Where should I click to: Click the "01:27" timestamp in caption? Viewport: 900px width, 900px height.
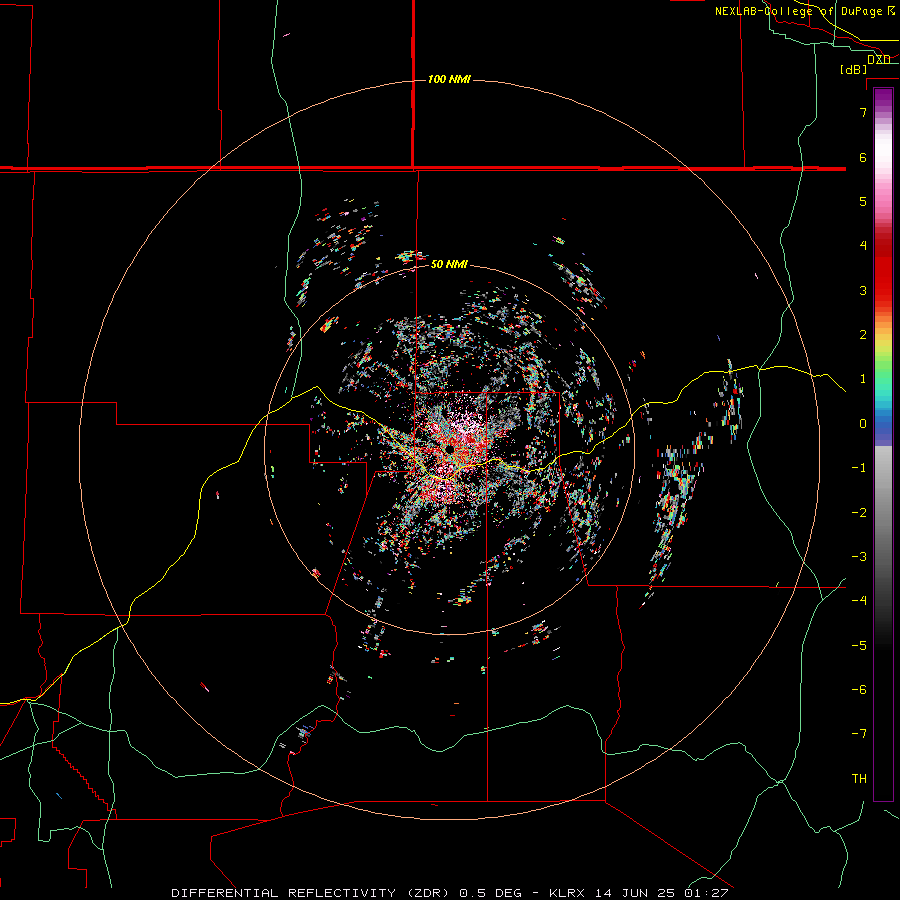[x=706, y=893]
